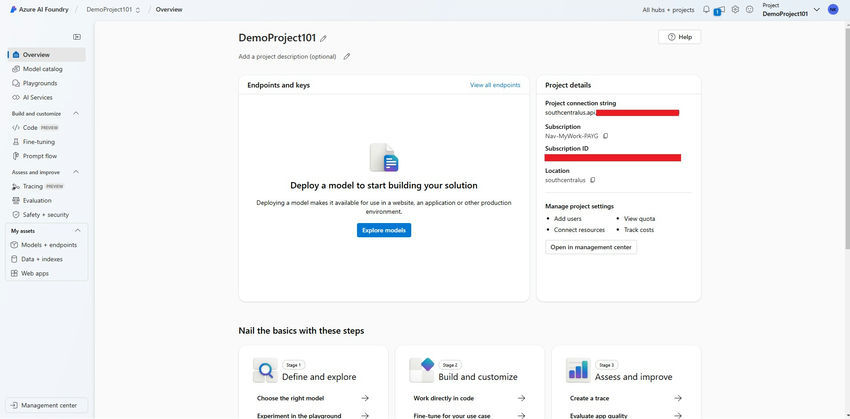Copy the southcentralus location value
Viewport: 850px width, 419px height.
(x=593, y=180)
